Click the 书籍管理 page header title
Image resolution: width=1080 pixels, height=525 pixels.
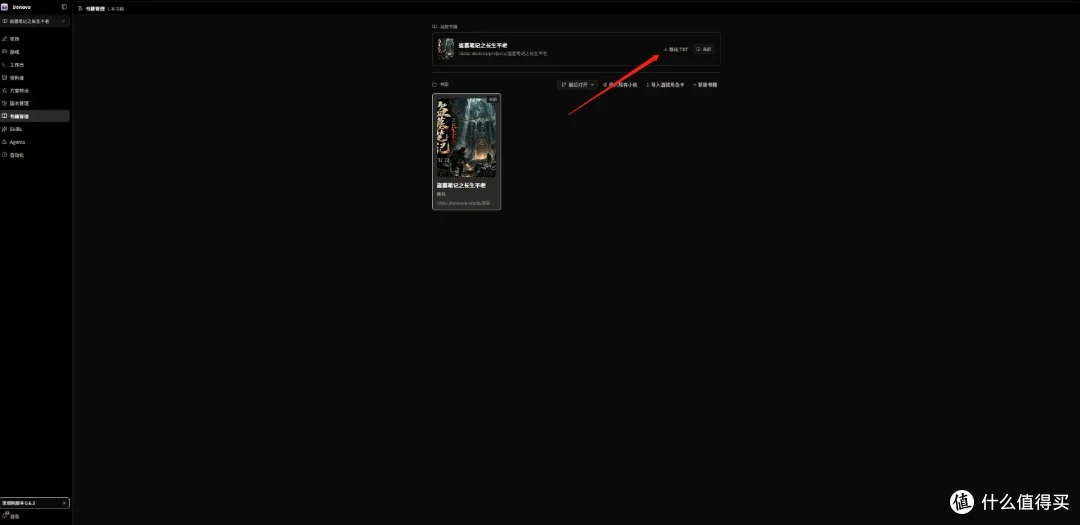tap(96, 8)
